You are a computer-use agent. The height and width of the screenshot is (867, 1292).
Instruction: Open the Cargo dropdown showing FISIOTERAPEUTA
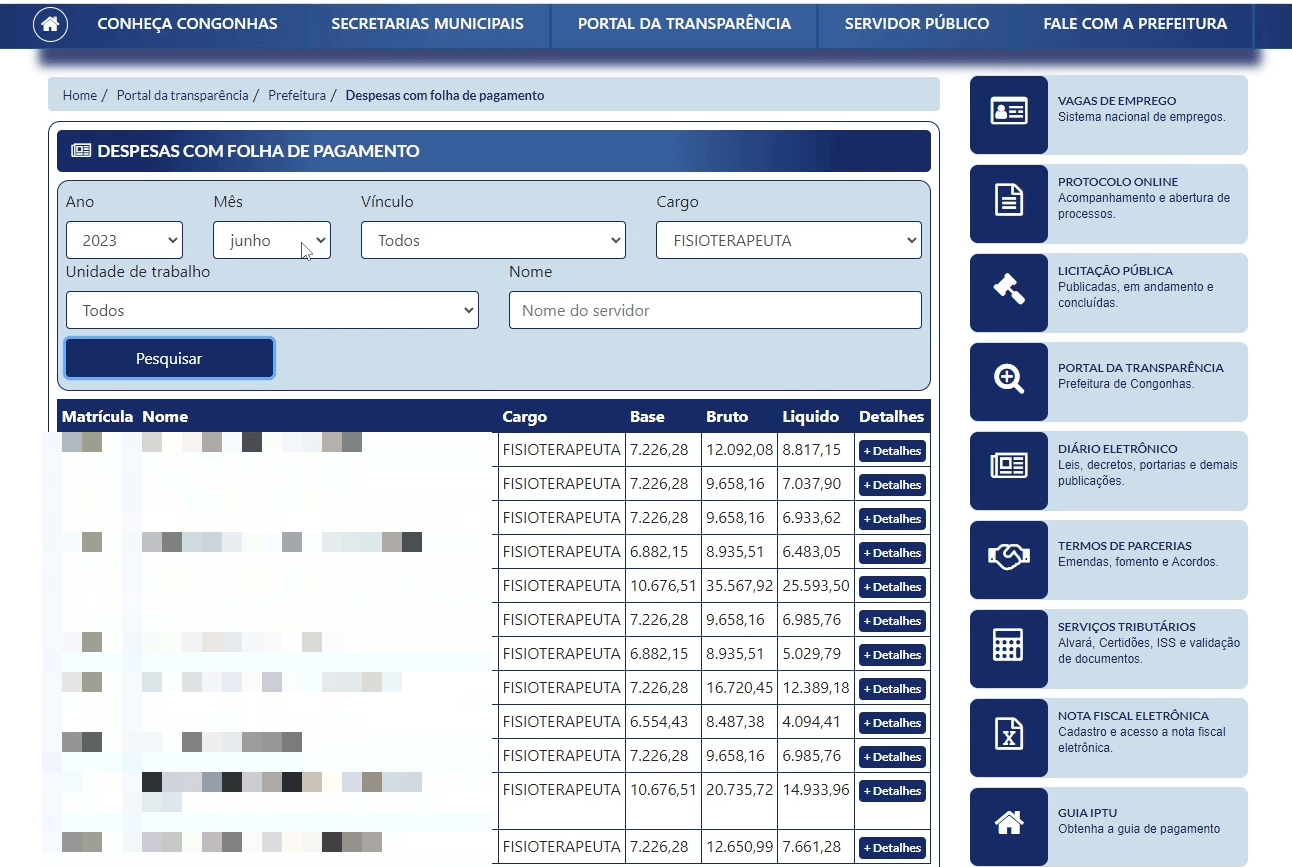pos(789,240)
